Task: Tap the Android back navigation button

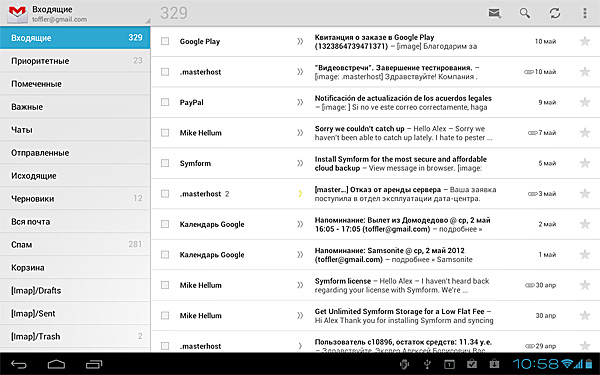Action: [x=18, y=364]
